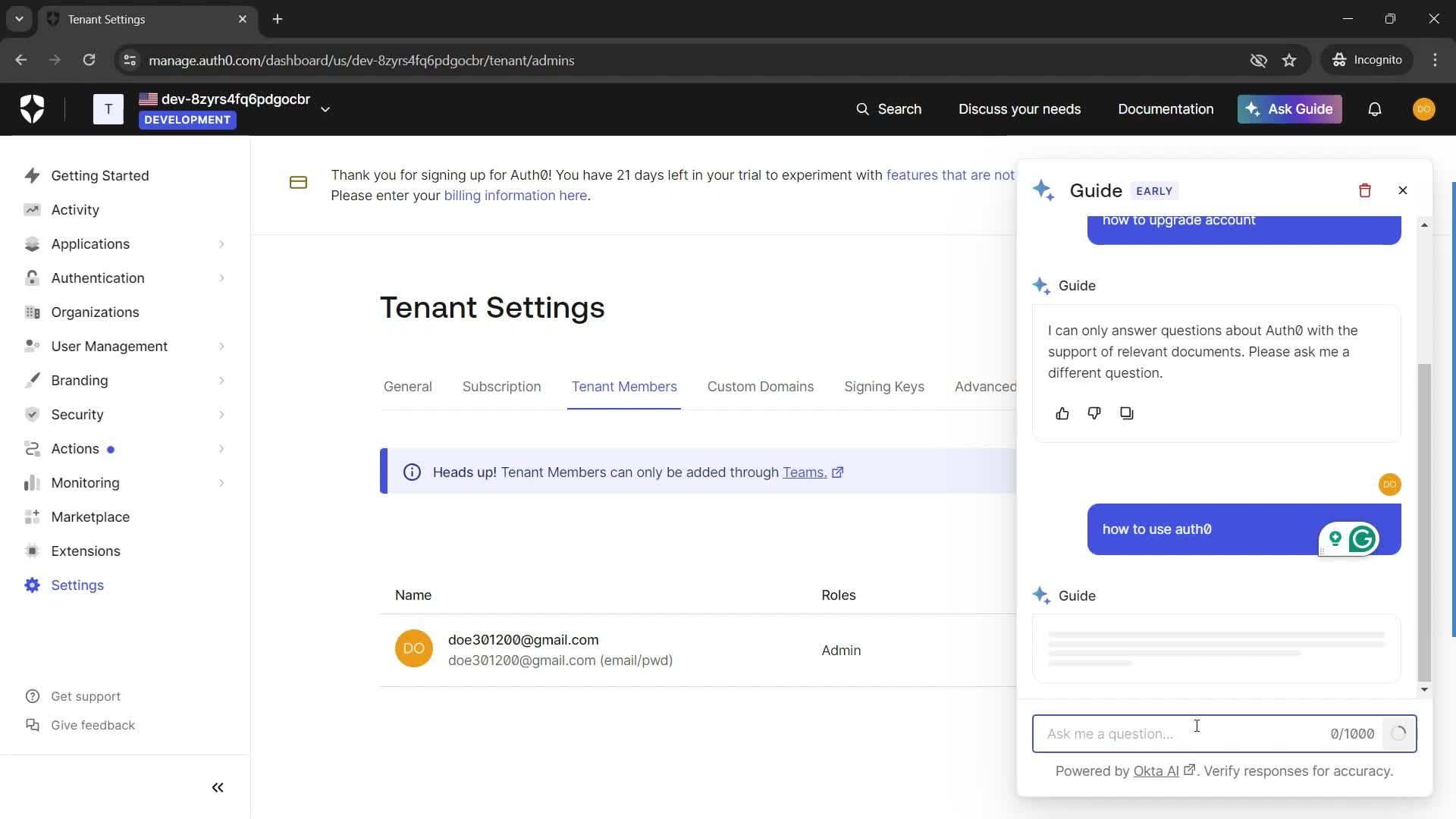Click the address bar URL
This screenshot has width=1456, height=819.
click(362, 60)
